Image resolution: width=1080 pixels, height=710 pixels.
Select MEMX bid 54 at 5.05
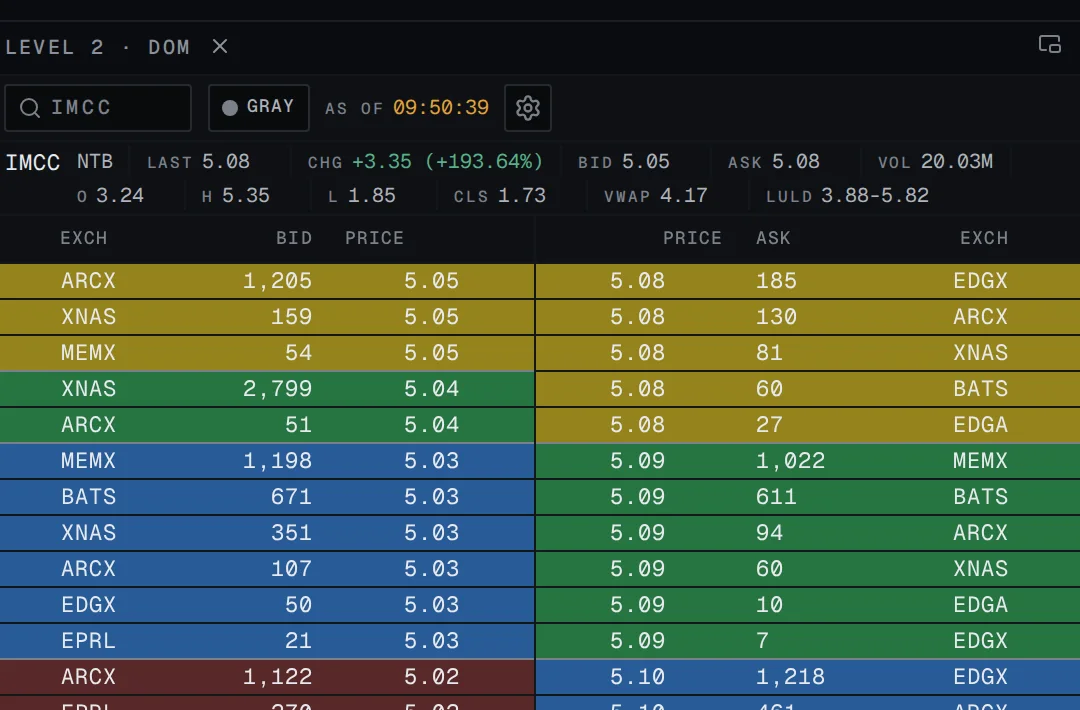pos(267,353)
